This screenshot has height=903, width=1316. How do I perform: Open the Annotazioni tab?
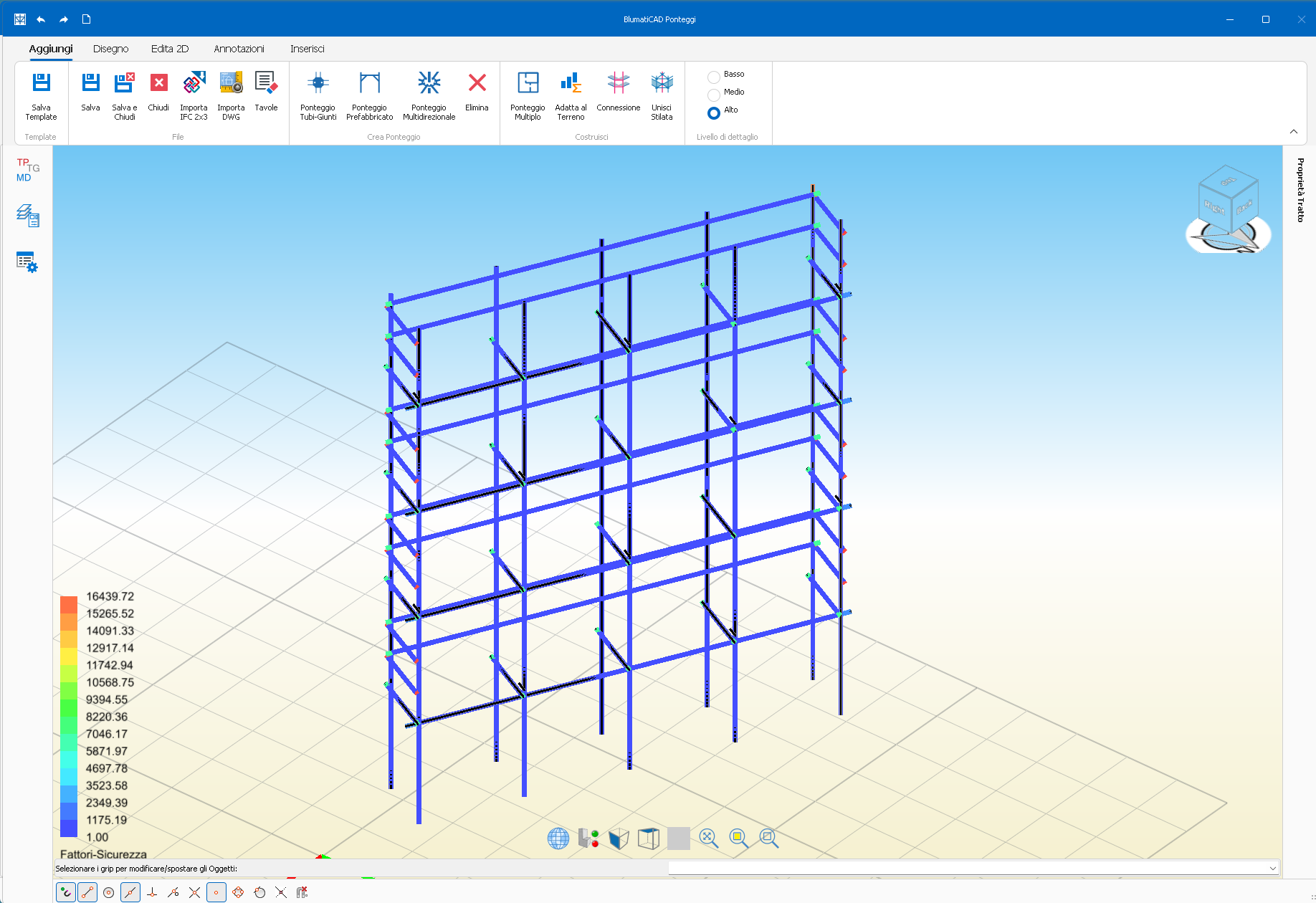pyautogui.click(x=239, y=49)
